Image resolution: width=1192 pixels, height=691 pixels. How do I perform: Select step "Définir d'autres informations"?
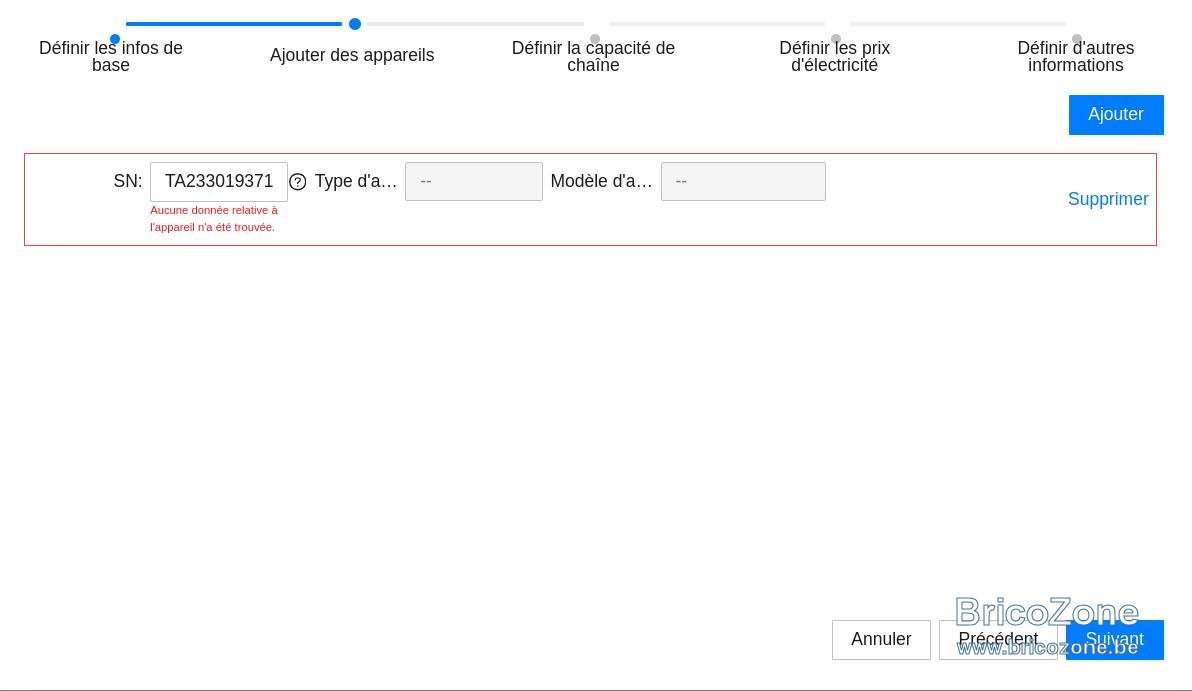click(x=1075, y=56)
